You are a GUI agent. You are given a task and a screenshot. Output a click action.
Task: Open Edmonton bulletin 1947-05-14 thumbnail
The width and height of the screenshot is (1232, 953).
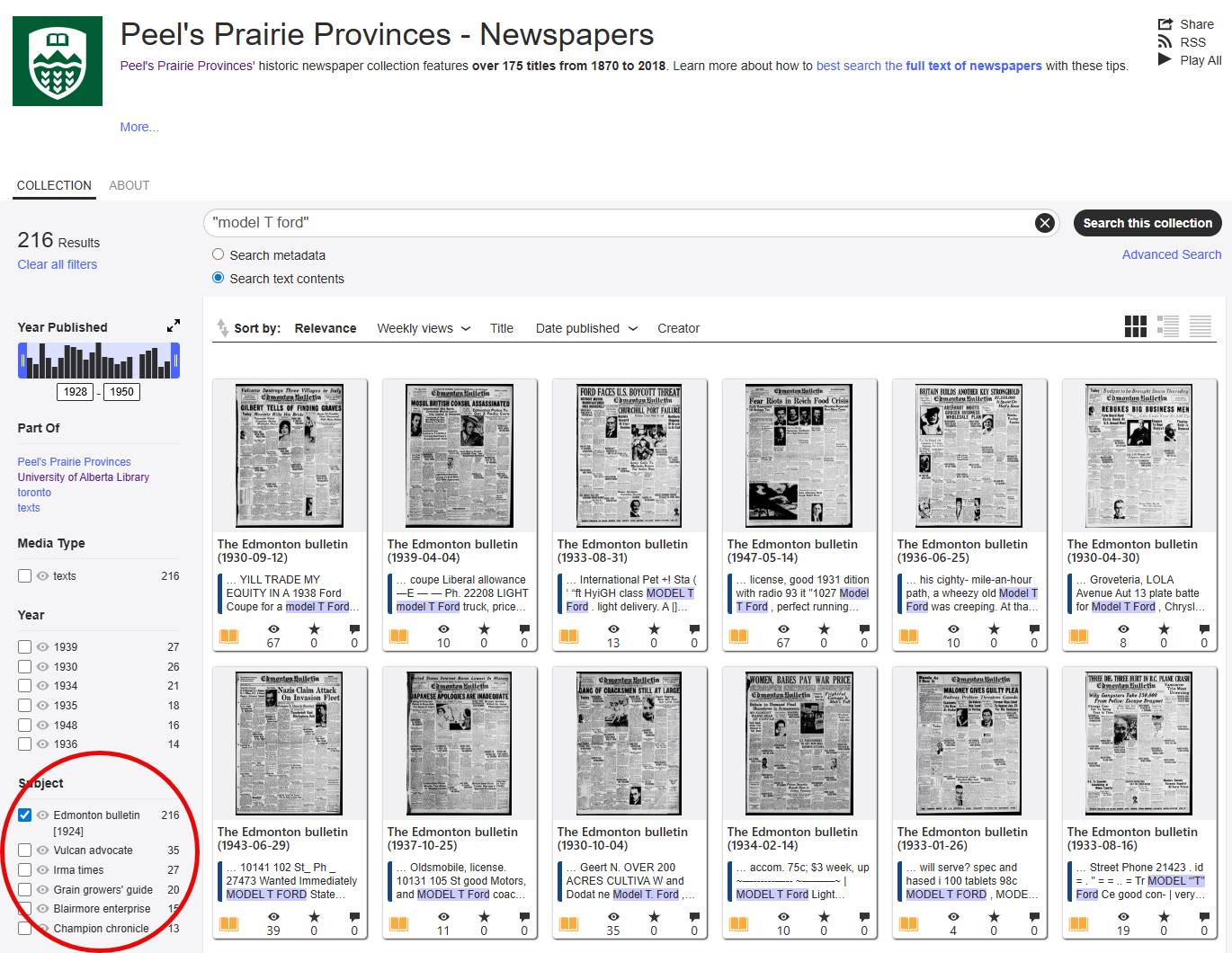coord(799,456)
